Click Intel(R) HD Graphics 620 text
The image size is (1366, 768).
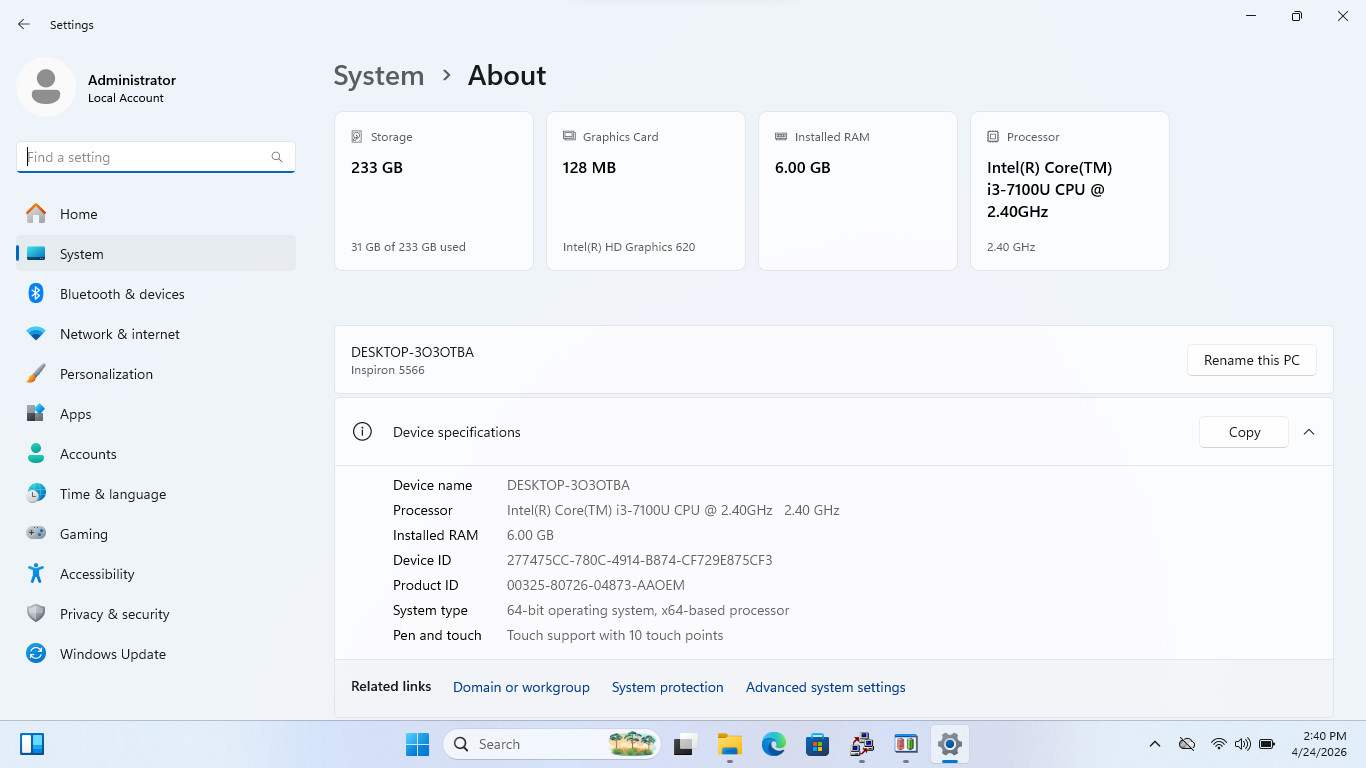coord(629,247)
